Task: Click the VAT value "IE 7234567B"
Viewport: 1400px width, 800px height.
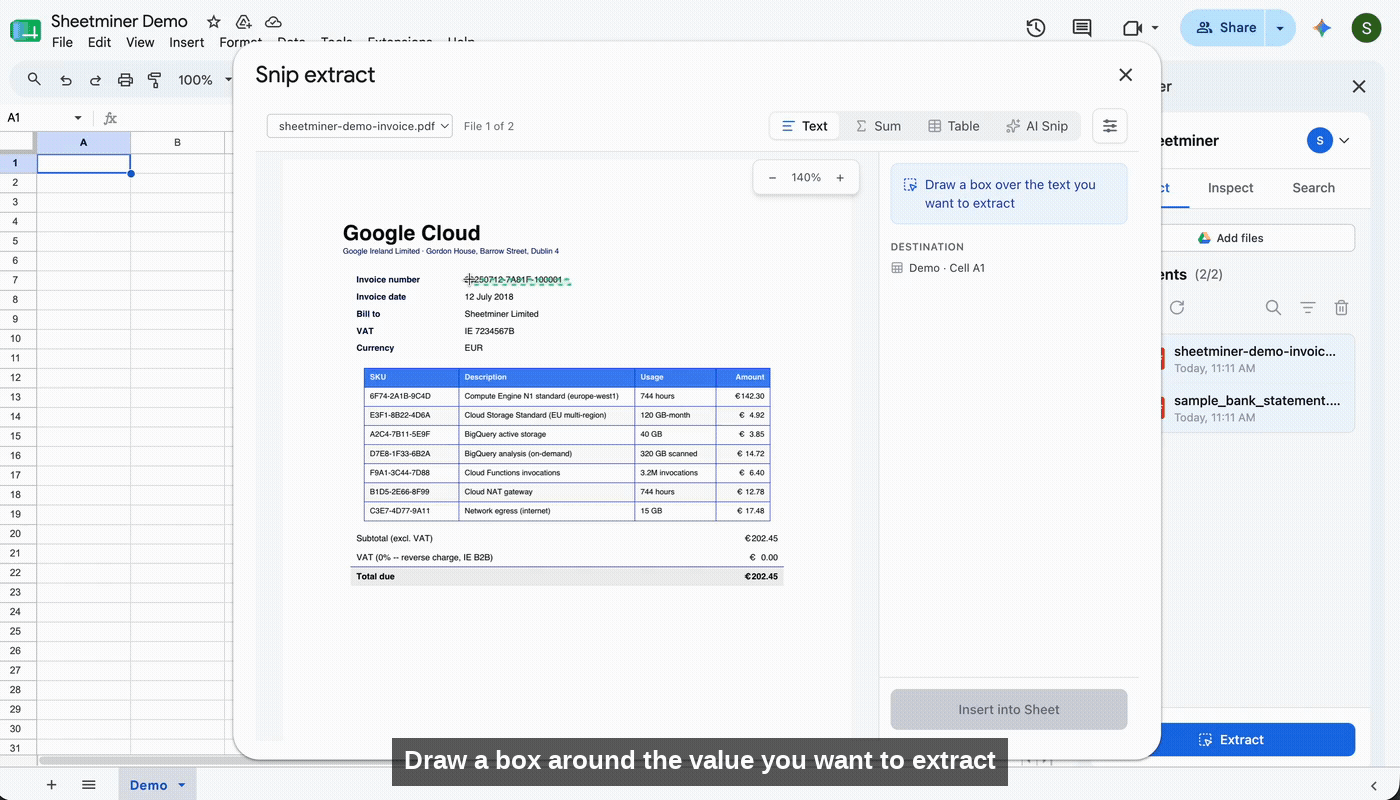Action: pos(489,331)
